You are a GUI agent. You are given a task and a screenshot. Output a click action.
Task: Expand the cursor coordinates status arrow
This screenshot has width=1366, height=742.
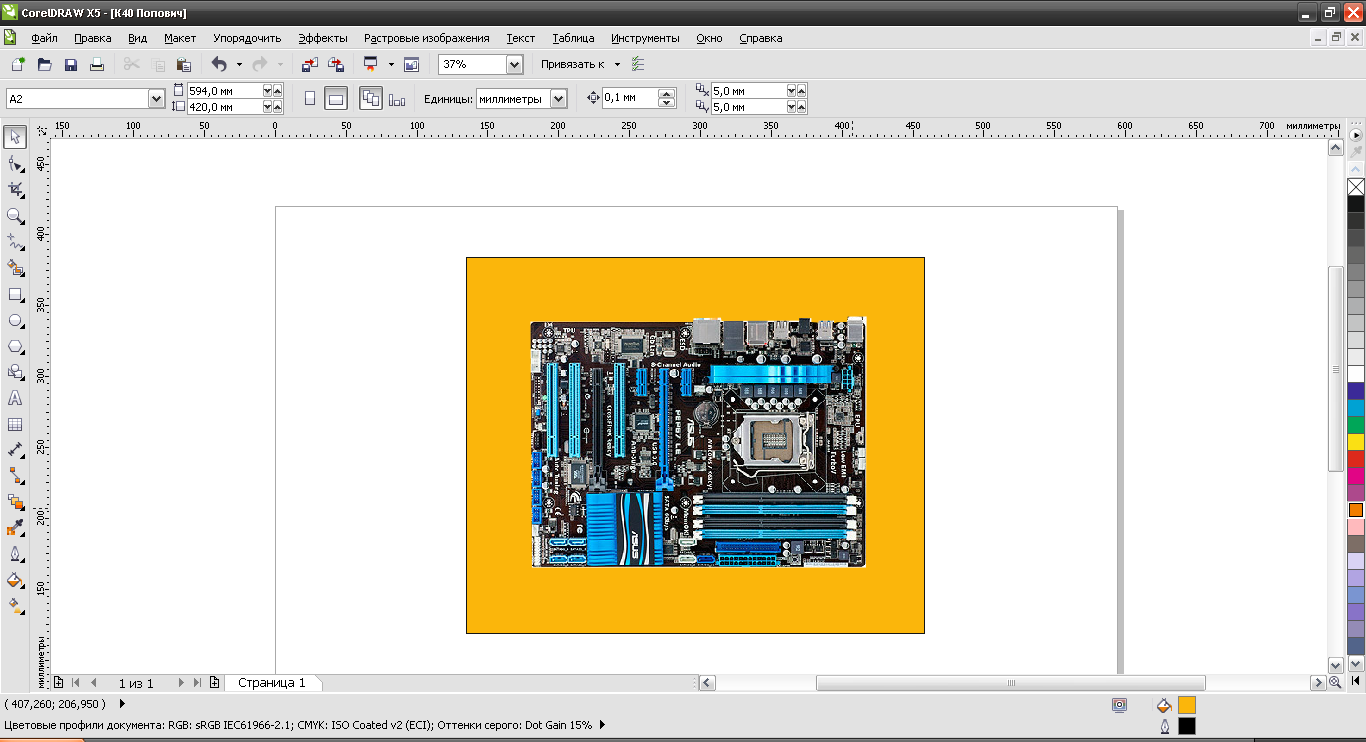122,704
